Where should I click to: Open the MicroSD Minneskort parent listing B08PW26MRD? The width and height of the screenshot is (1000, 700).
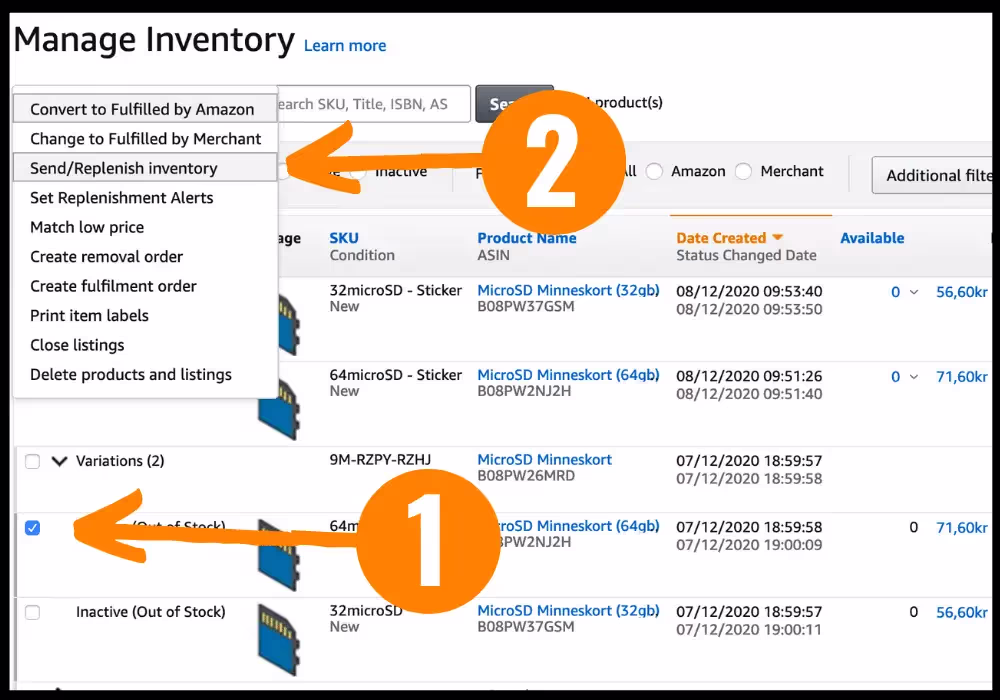coord(544,460)
